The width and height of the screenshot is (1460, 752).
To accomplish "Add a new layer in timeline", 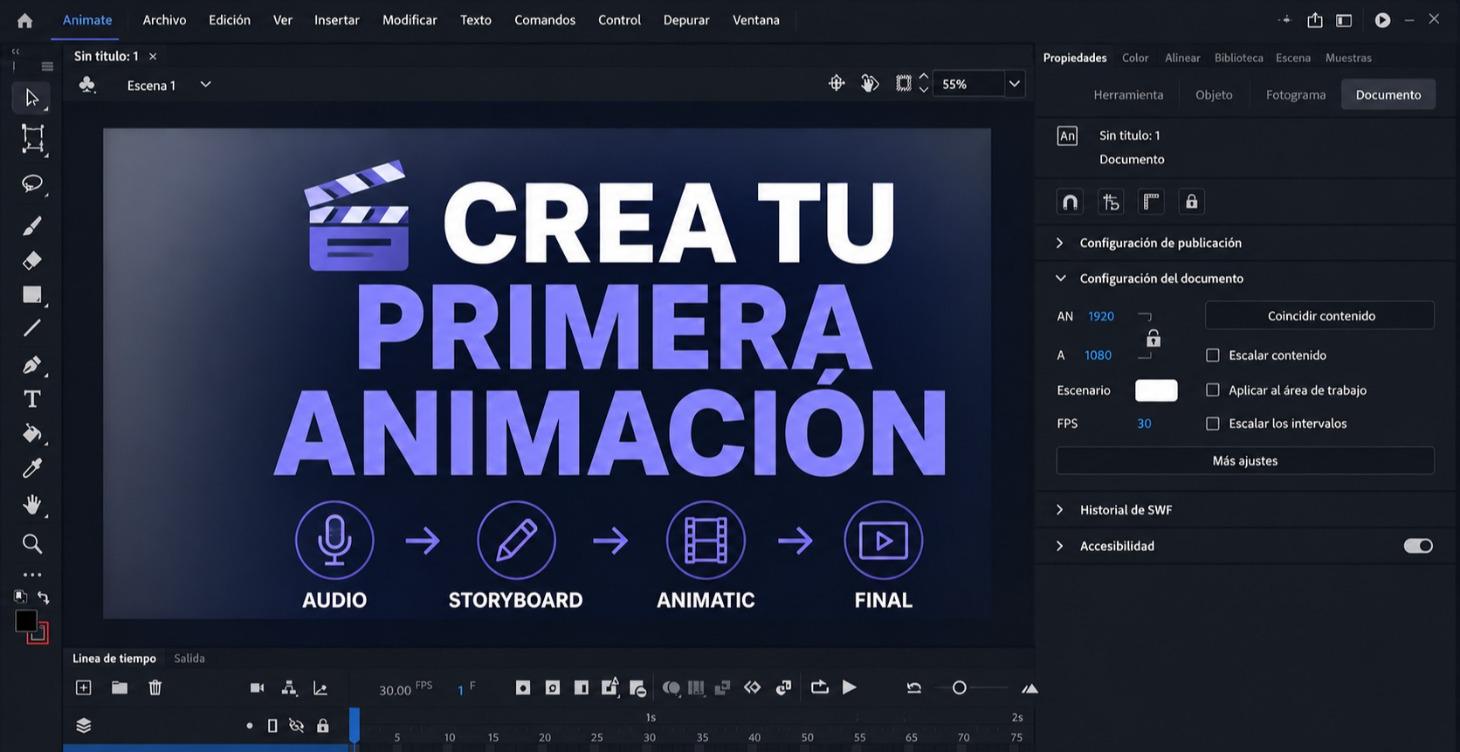I will tap(84, 687).
